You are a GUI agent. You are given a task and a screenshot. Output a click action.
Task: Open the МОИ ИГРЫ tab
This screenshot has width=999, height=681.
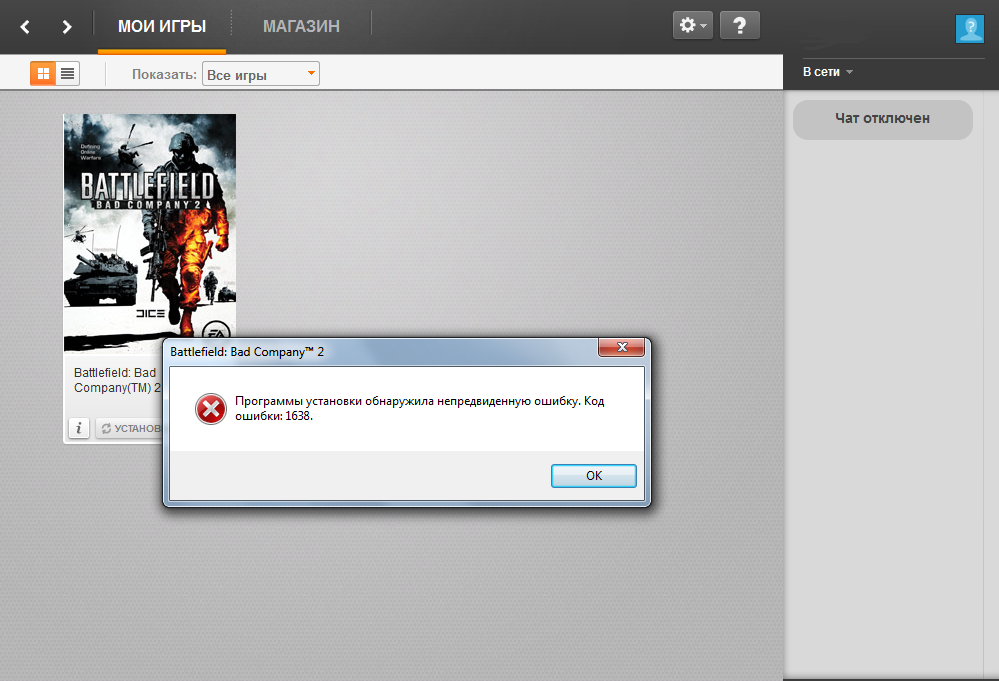(162, 26)
